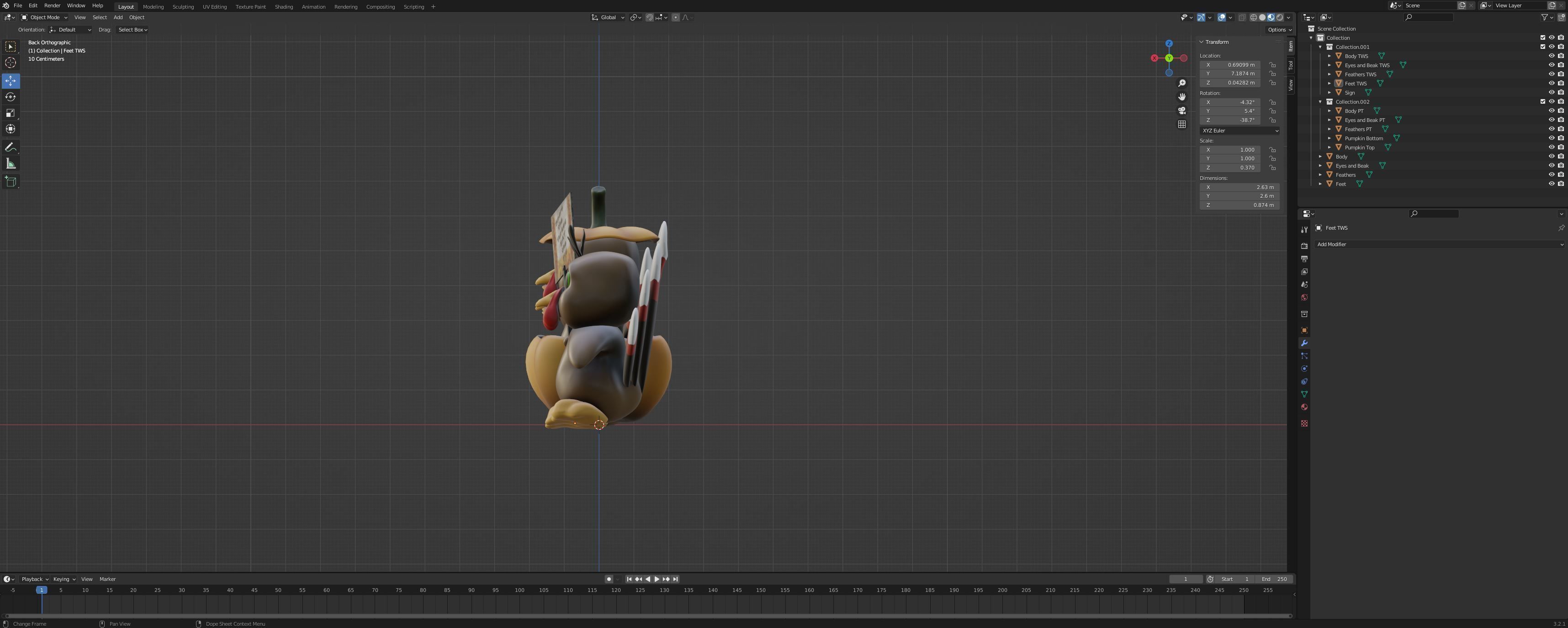This screenshot has width=1568, height=628.
Task: Open the Render menu
Action: click(x=52, y=5)
